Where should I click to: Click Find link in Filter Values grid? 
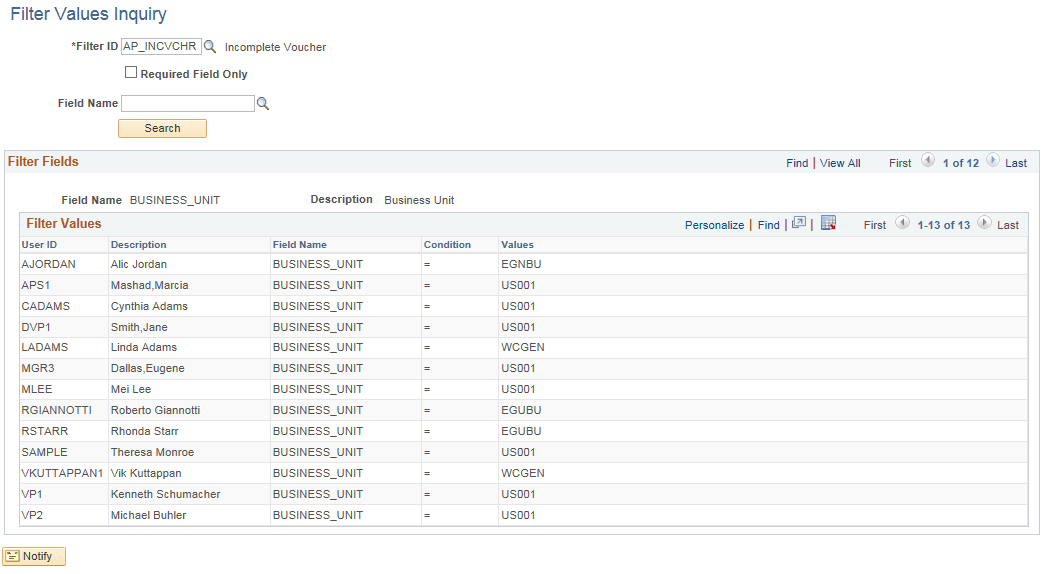click(x=768, y=225)
